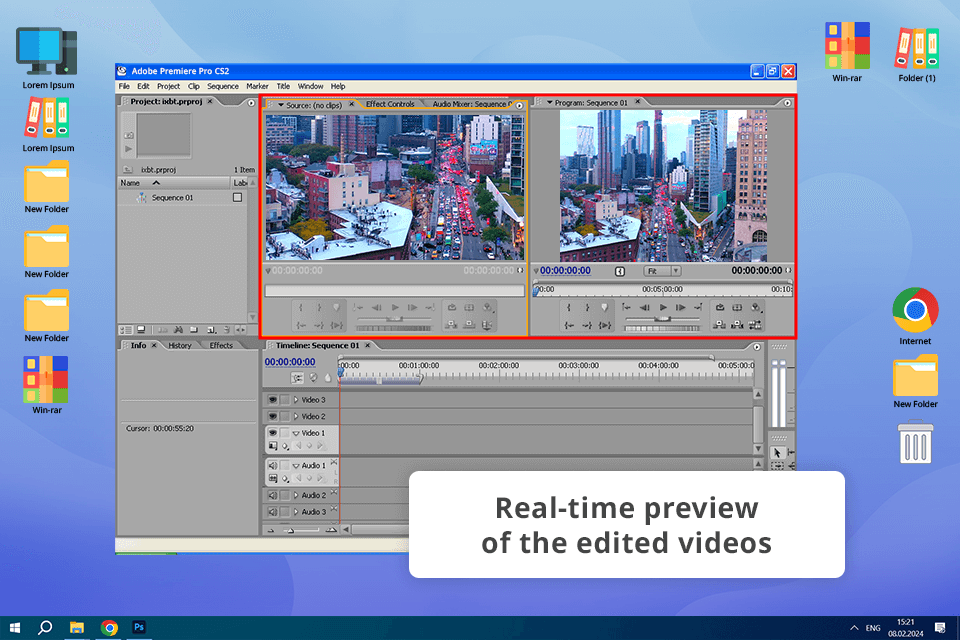
Task: Play the Program monitor sequence
Action: pyautogui.click(x=663, y=307)
